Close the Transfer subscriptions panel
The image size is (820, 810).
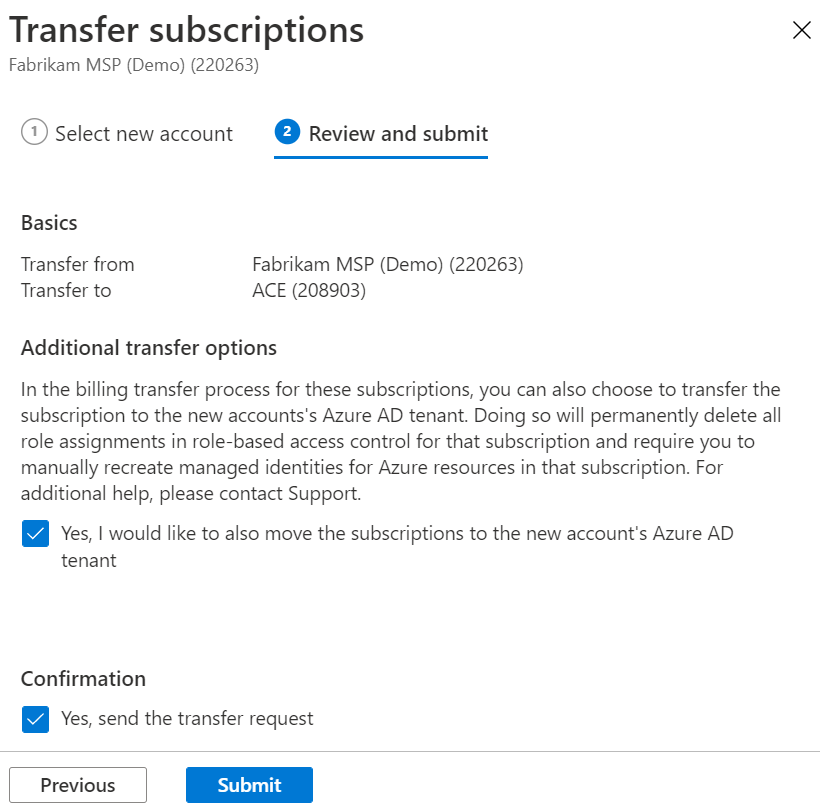[801, 30]
